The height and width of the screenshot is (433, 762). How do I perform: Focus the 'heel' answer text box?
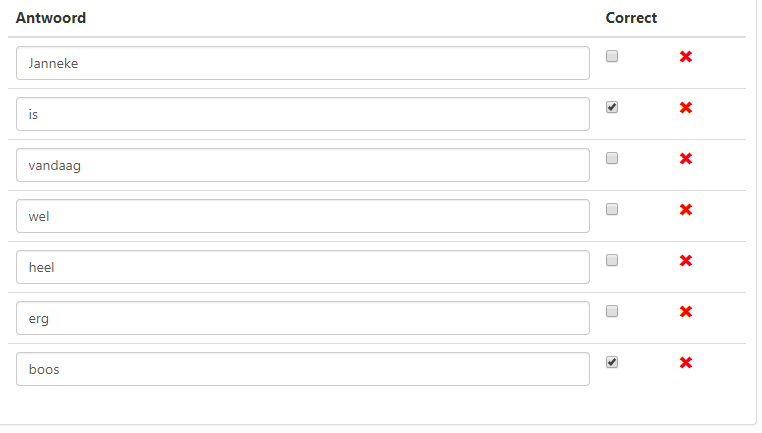[302, 267]
